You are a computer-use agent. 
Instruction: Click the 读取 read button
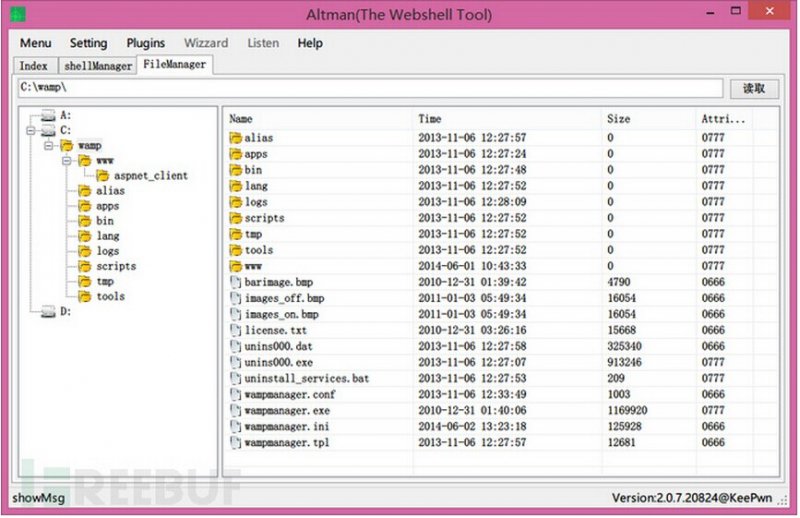tap(754, 88)
